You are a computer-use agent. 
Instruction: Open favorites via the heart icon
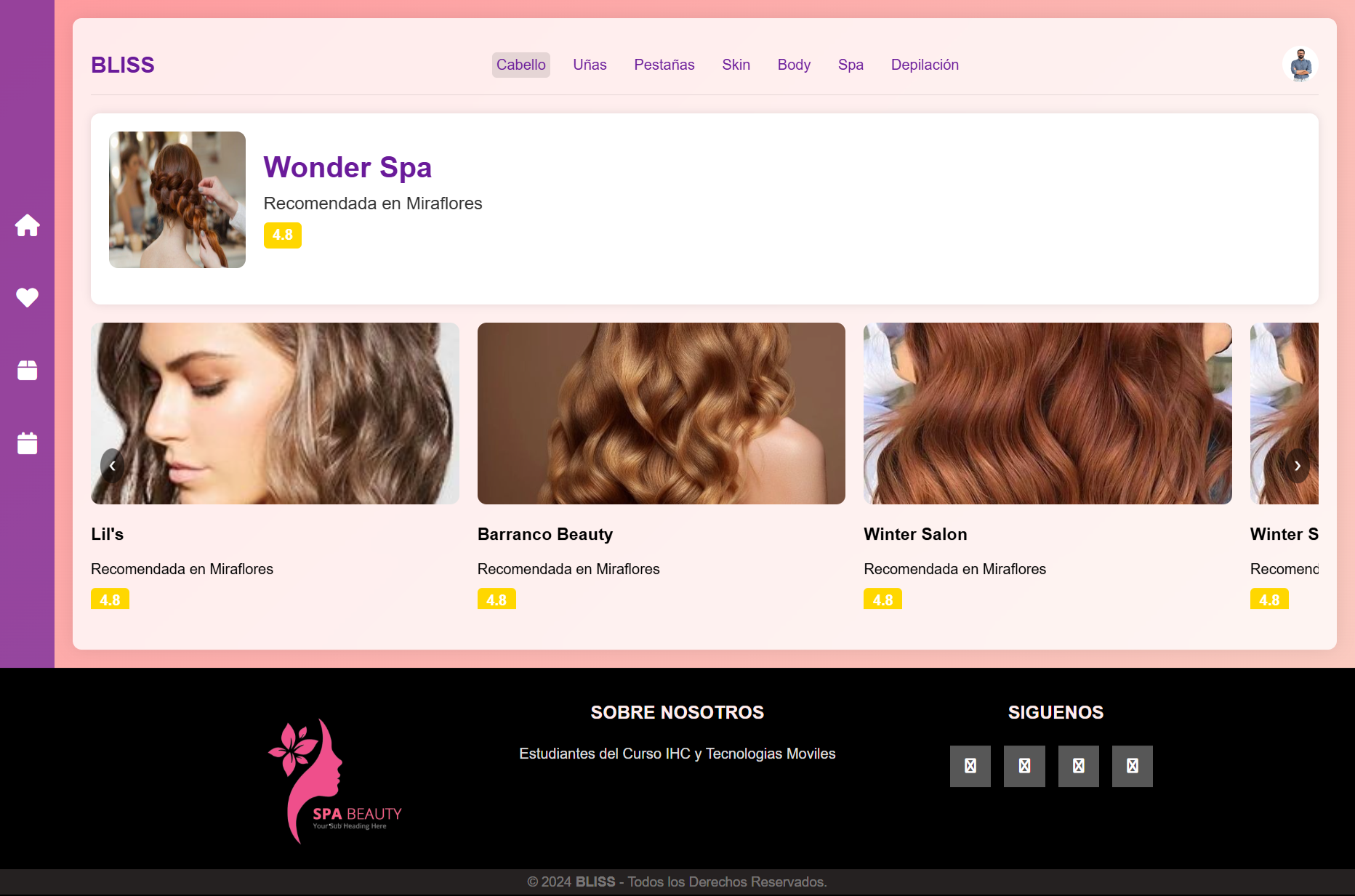tap(27, 297)
